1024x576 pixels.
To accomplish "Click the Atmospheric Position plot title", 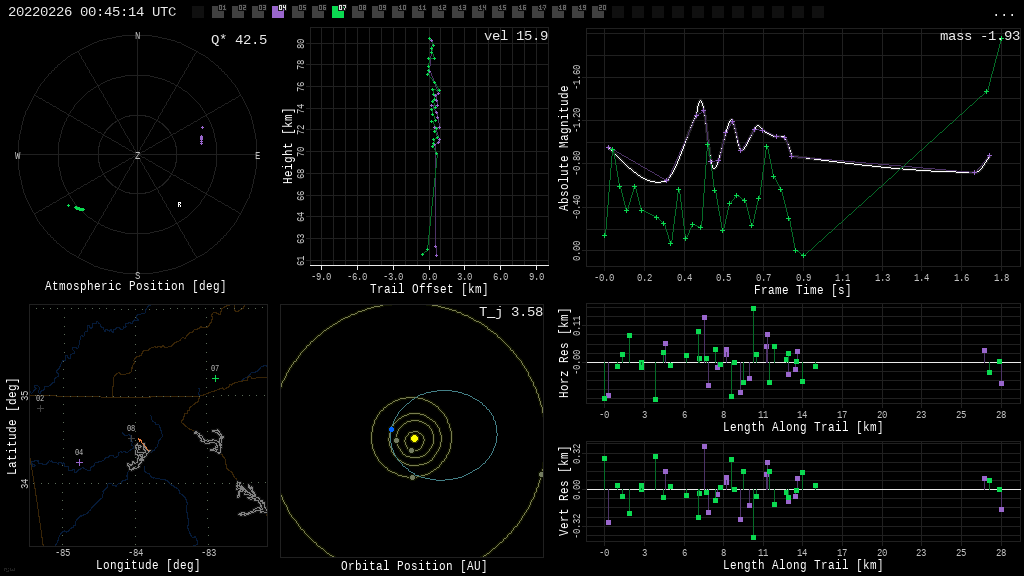I will click(136, 287).
